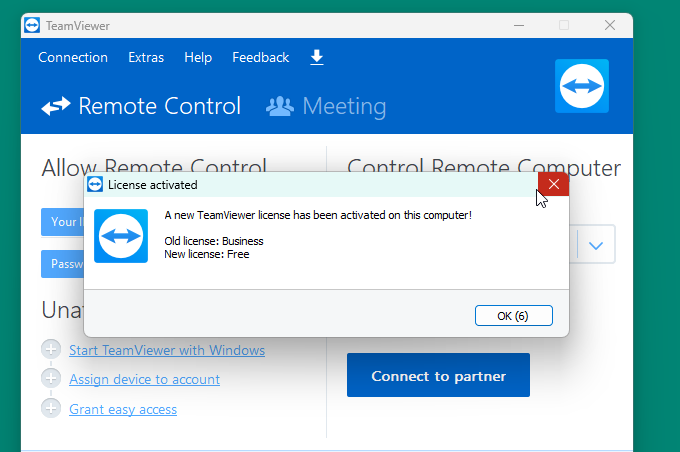The height and width of the screenshot is (452, 680).
Task: Open the Extras menu
Action: tap(146, 57)
